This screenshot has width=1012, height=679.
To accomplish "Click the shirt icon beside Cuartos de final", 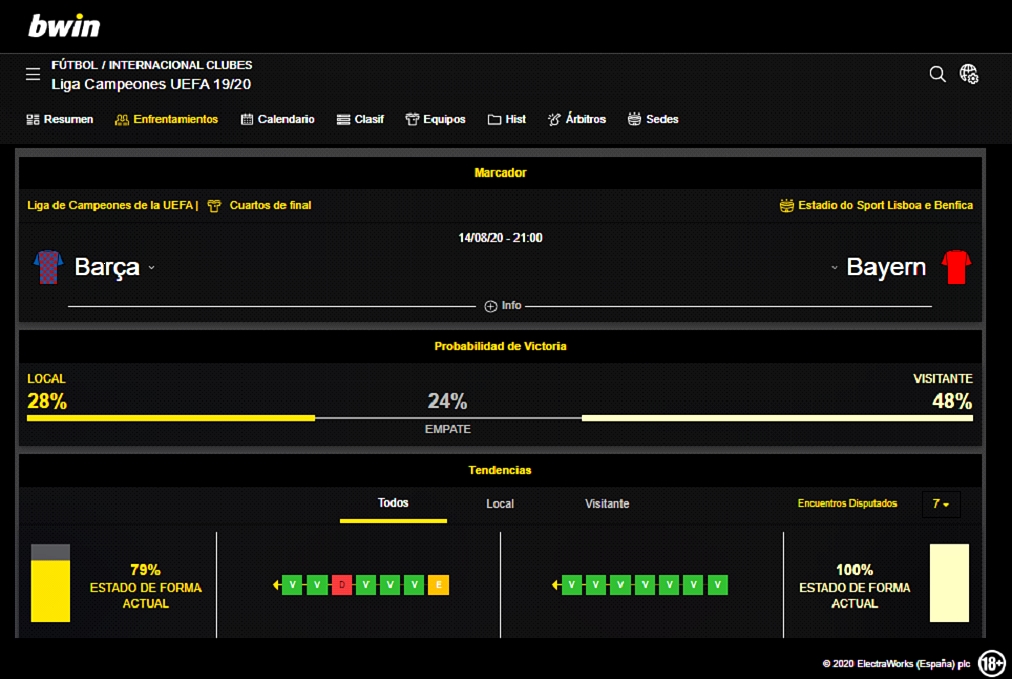I will coord(214,206).
